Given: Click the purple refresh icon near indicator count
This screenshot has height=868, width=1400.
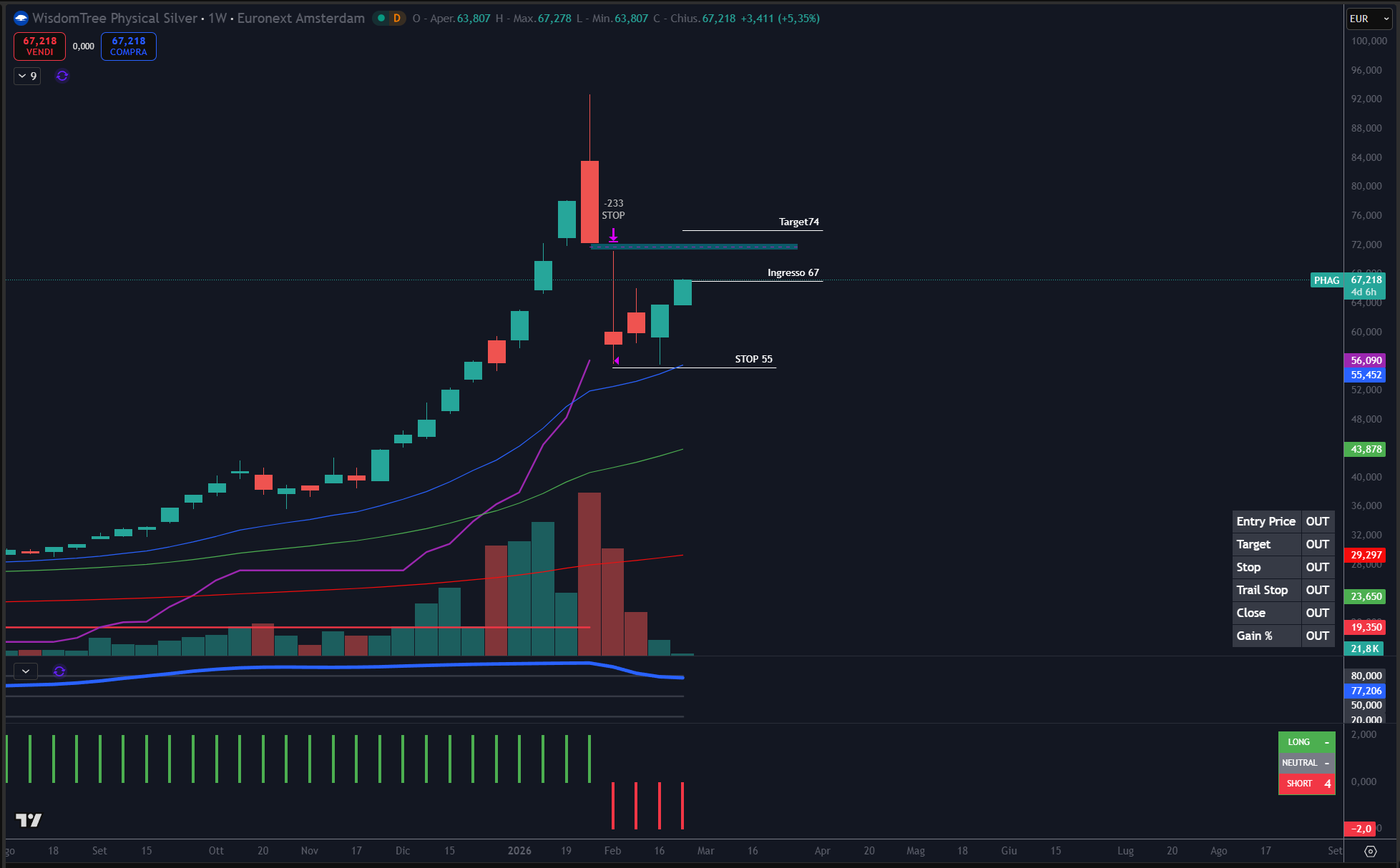Looking at the screenshot, I should click(x=62, y=76).
